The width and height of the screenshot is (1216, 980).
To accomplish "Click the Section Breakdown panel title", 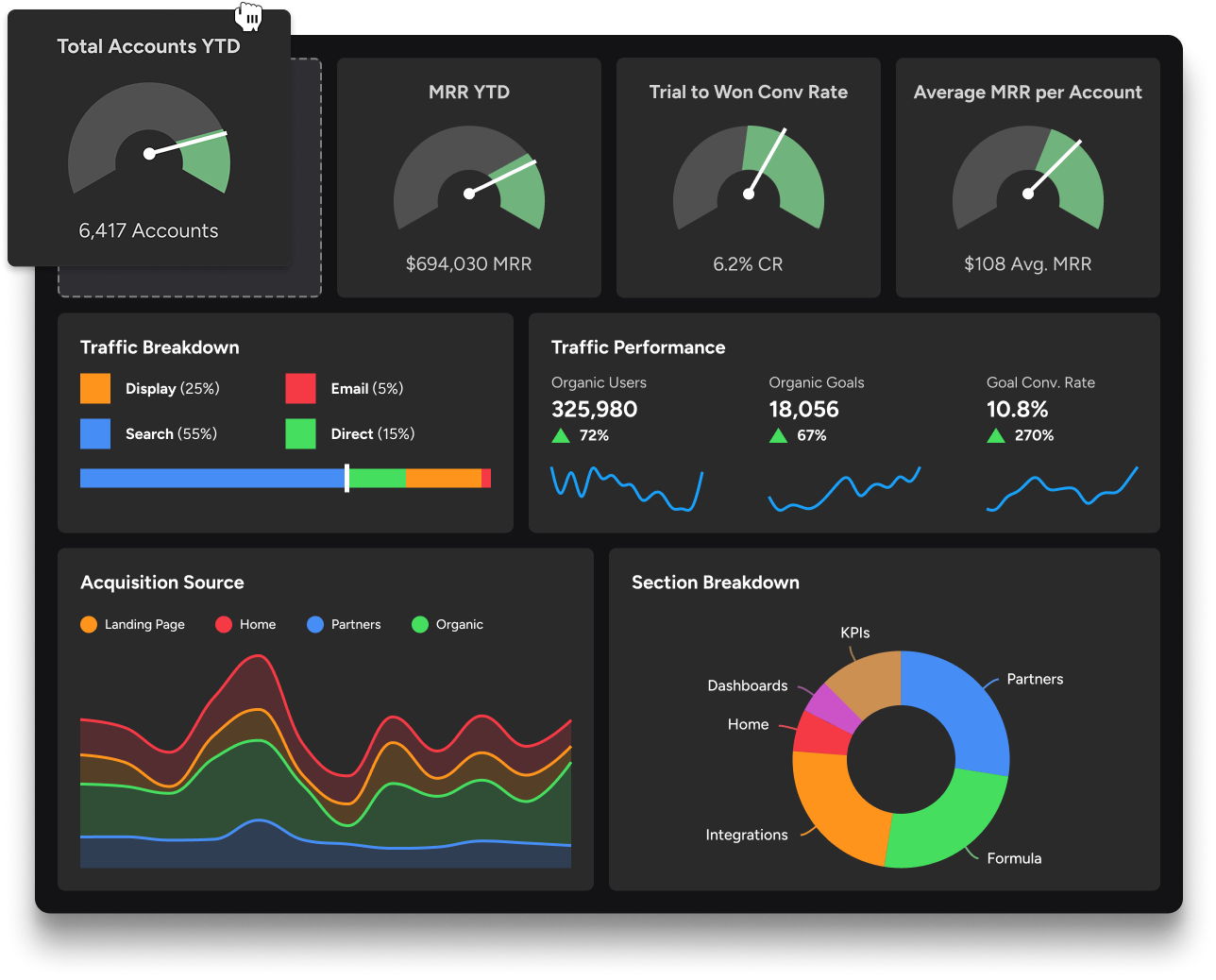I will point(716,583).
